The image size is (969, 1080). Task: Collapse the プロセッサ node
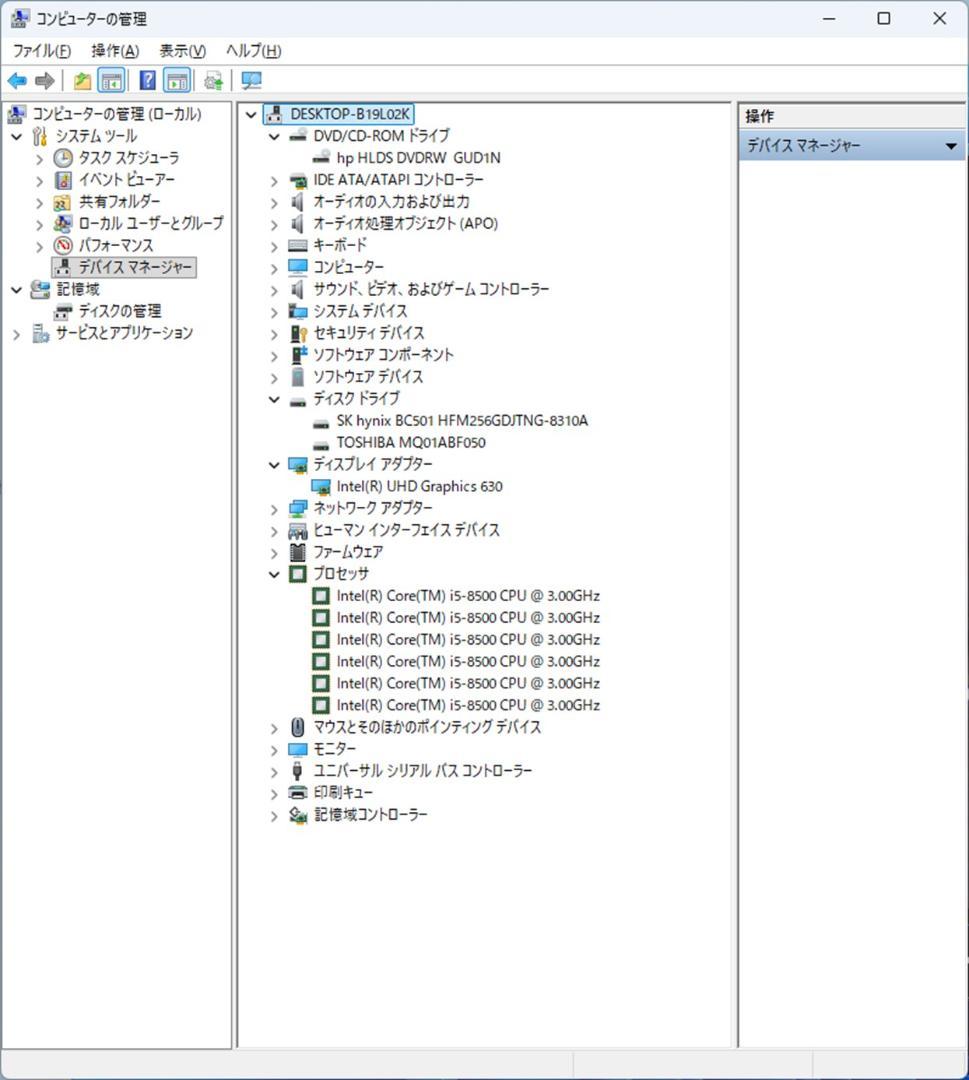(x=273, y=573)
